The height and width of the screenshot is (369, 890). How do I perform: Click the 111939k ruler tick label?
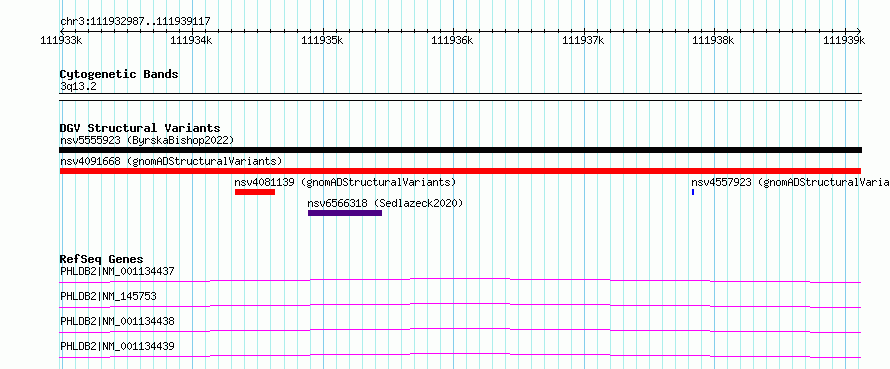[x=844, y=40]
